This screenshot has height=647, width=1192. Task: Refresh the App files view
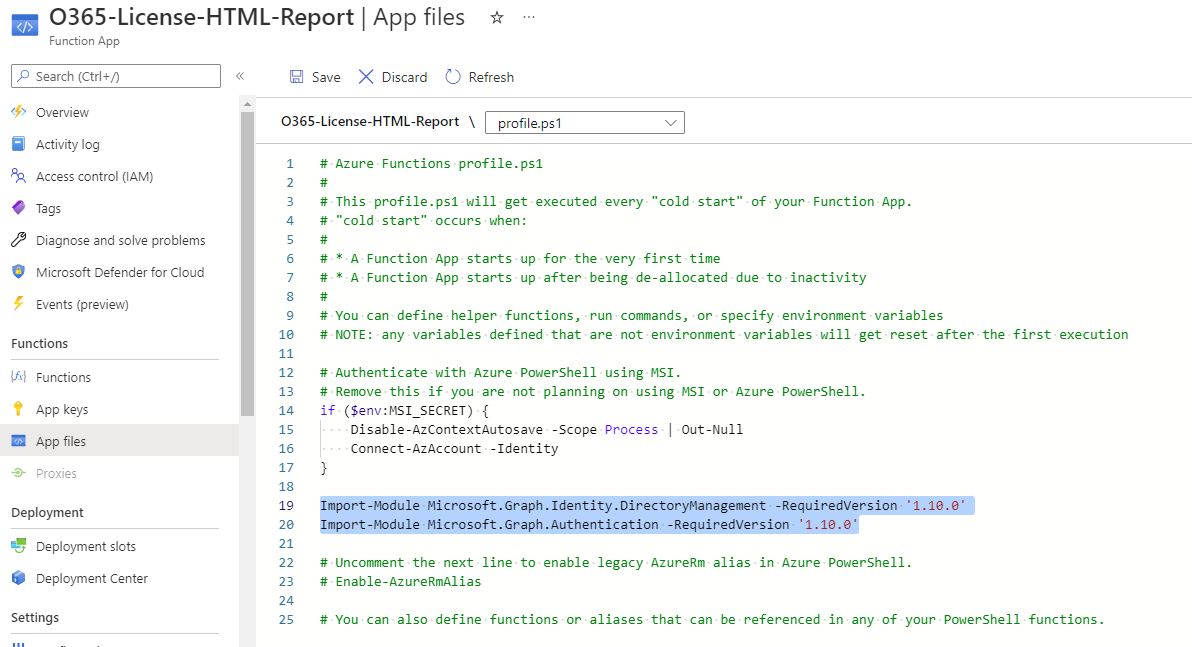480,77
